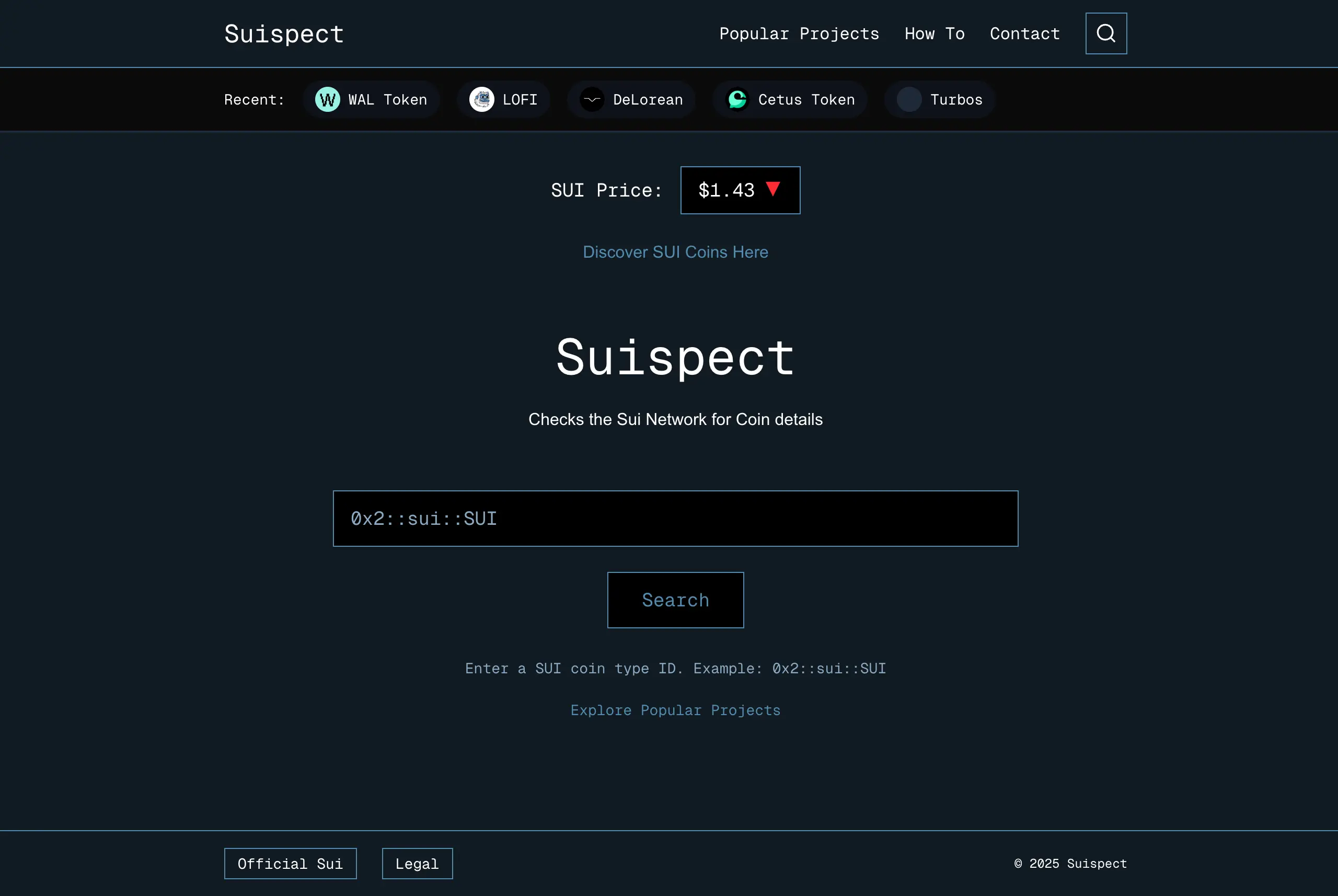Open Explore Popular Projects link
Viewport: 1338px width, 896px height.
point(675,710)
